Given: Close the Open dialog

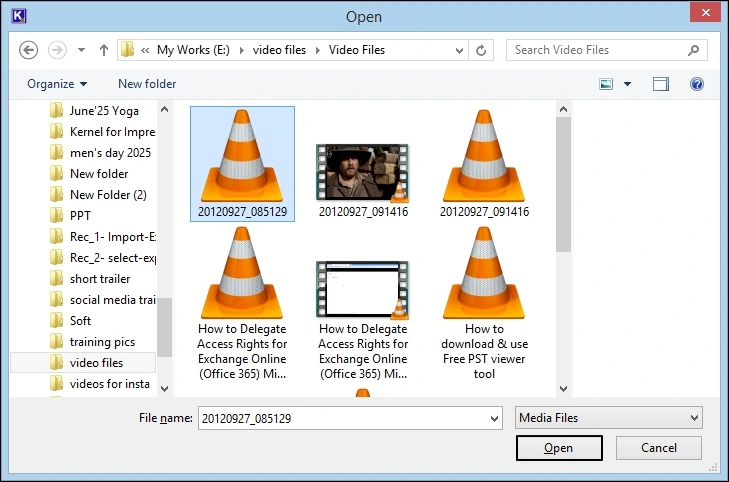Looking at the screenshot, I should 705,13.
